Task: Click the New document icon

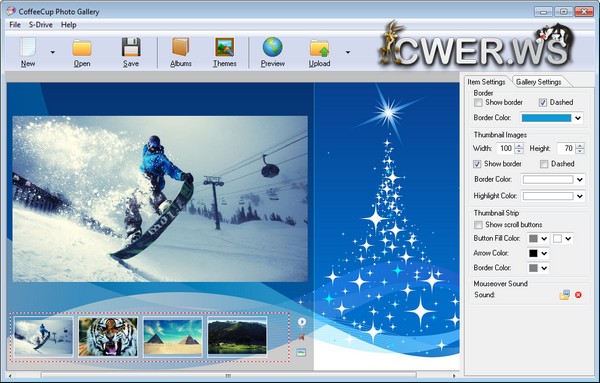Action: [28, 47]
